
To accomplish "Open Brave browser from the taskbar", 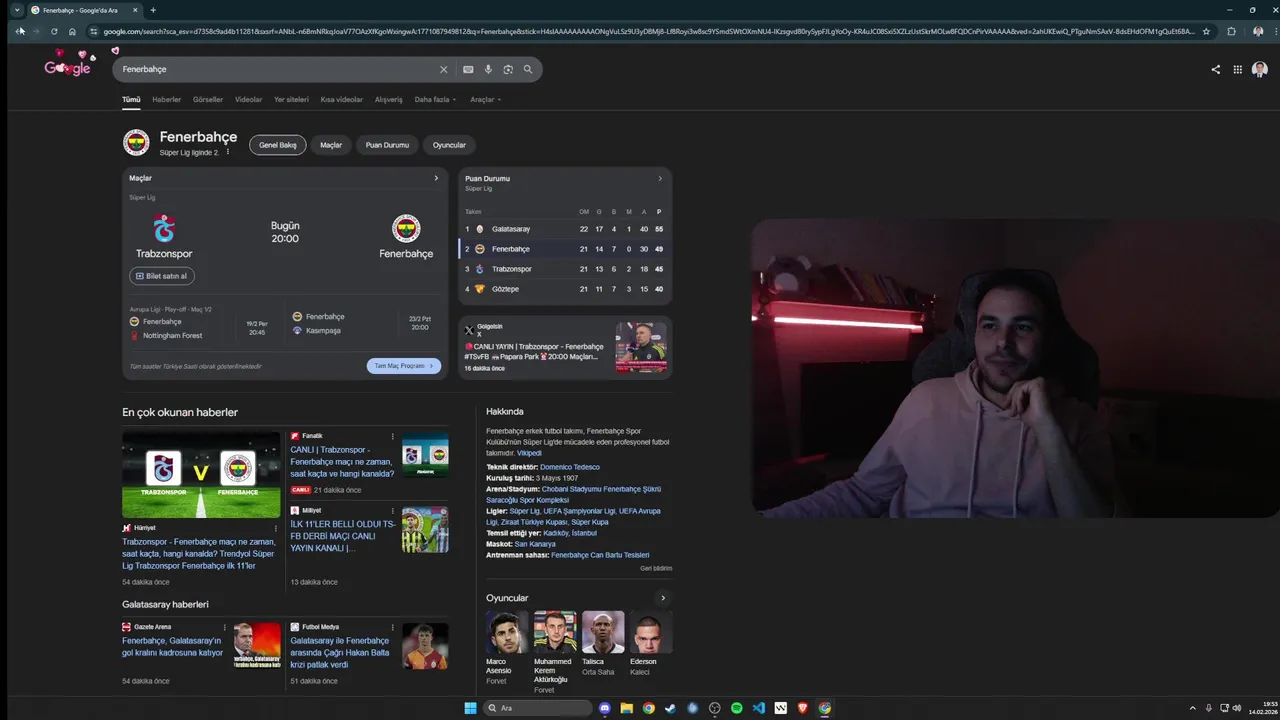I will 803,708.
